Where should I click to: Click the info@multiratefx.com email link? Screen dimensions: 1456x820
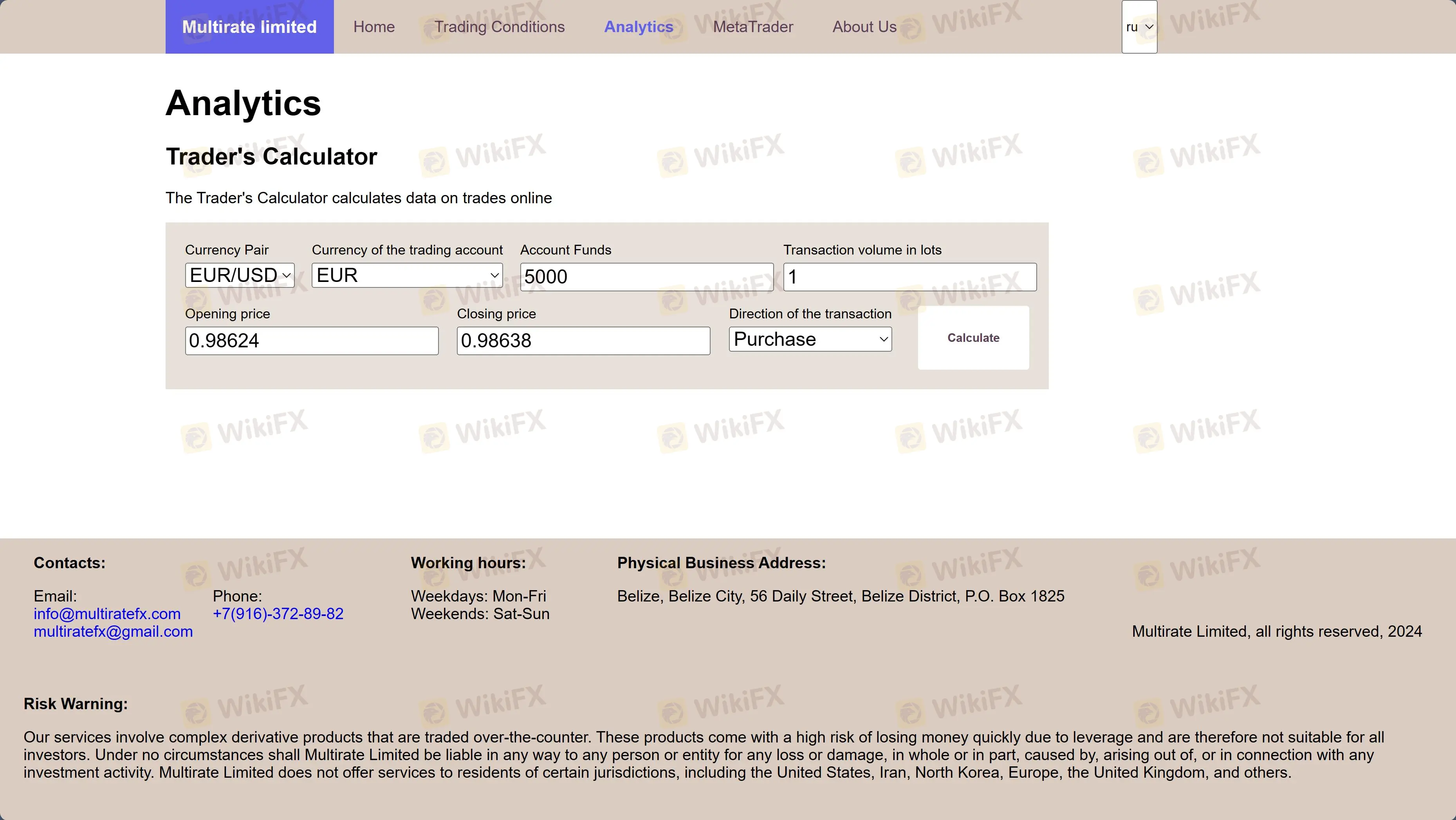[107, 614]
